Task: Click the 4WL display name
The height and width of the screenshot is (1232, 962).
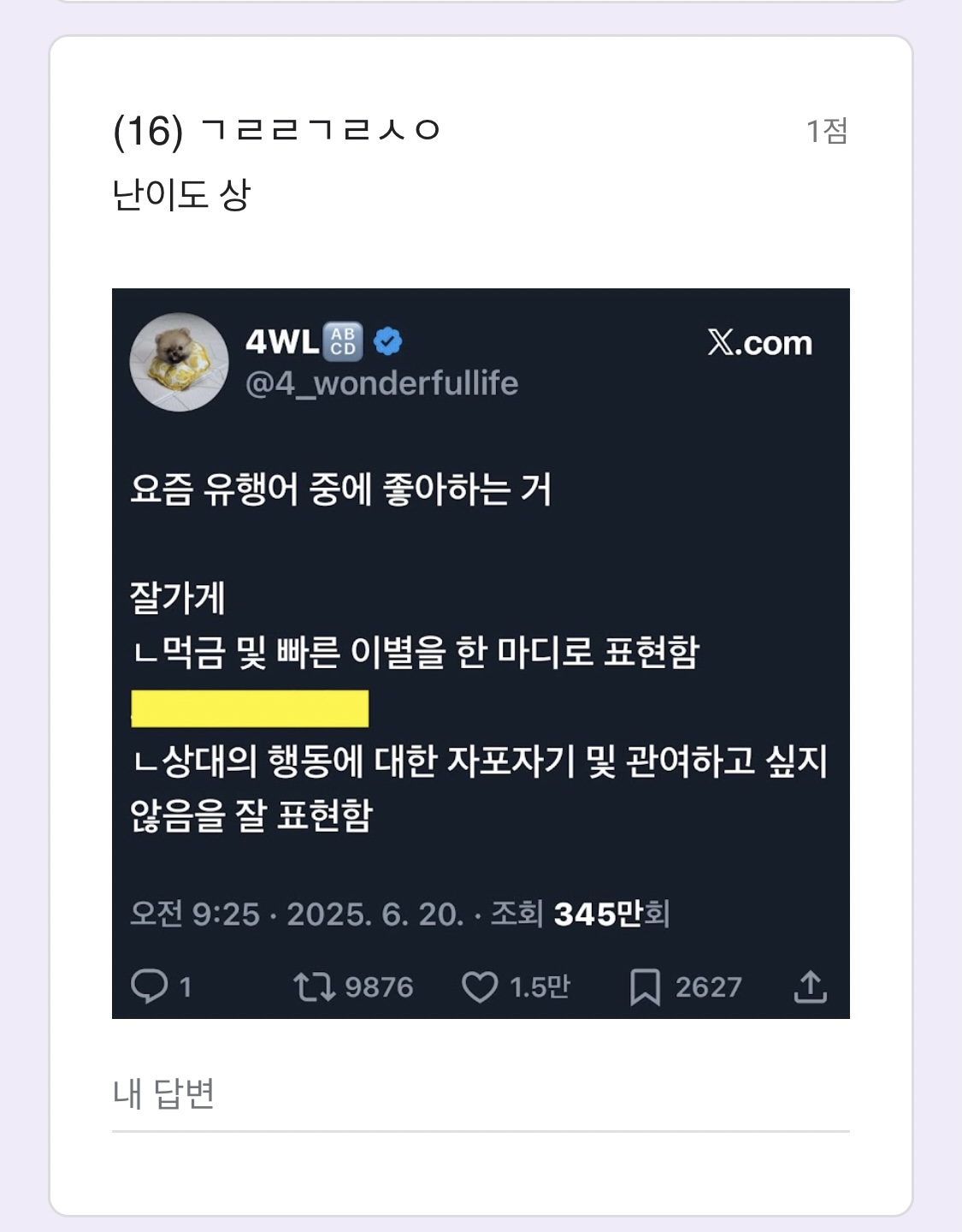Action: pyautogui.click(x=282, y=341)
